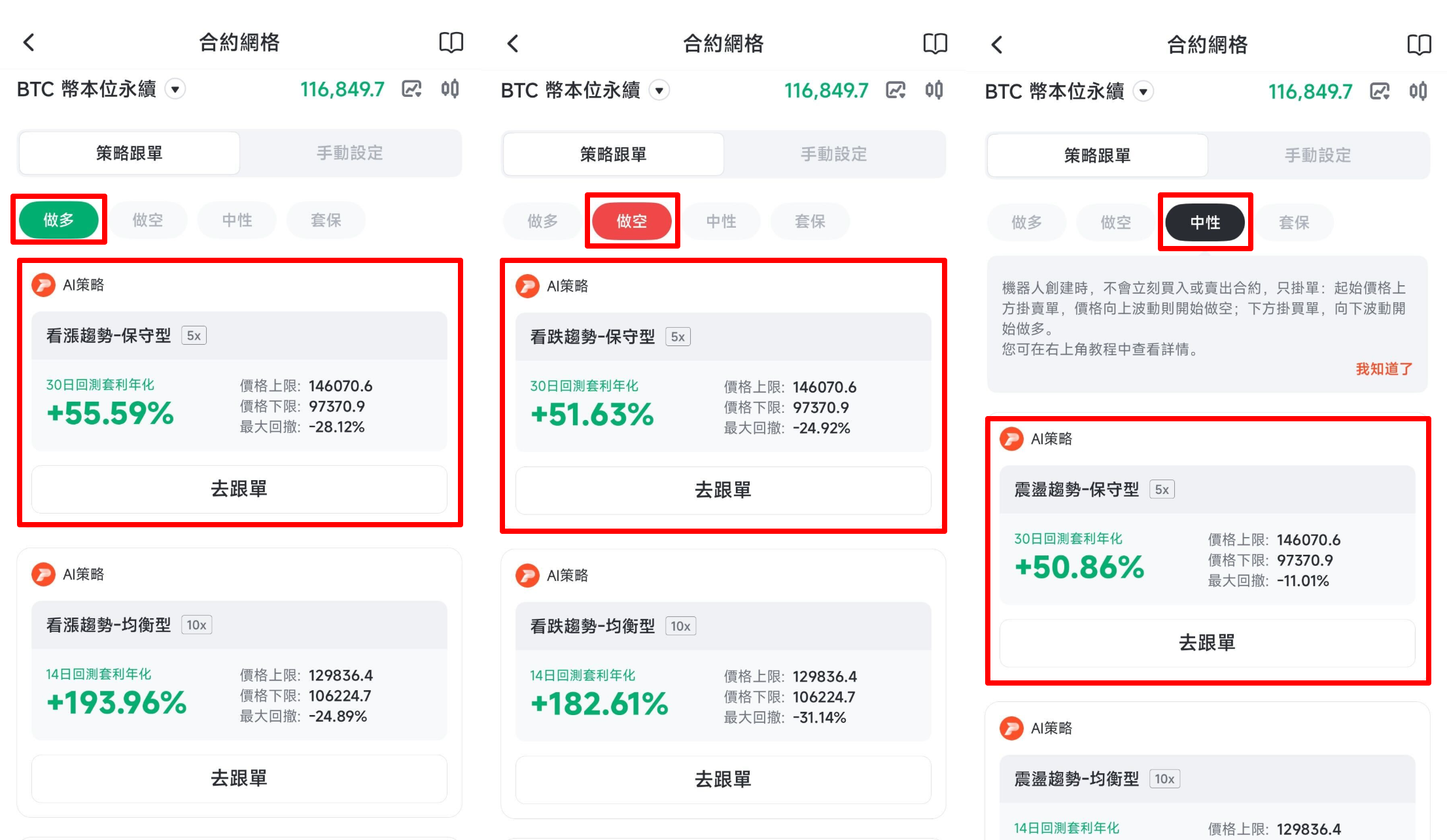The height and width of the screenshot is (840, 1447).
Task: Tap the 10x leverage badge on 看跌趨勢-均衡型
Action: point(680,625)
